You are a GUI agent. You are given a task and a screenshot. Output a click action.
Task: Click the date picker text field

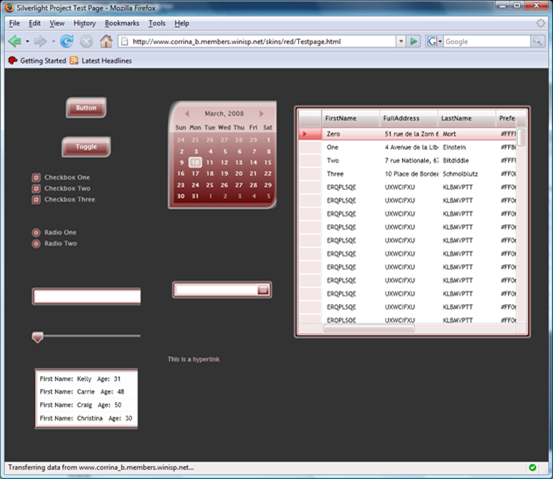[216, 290]
